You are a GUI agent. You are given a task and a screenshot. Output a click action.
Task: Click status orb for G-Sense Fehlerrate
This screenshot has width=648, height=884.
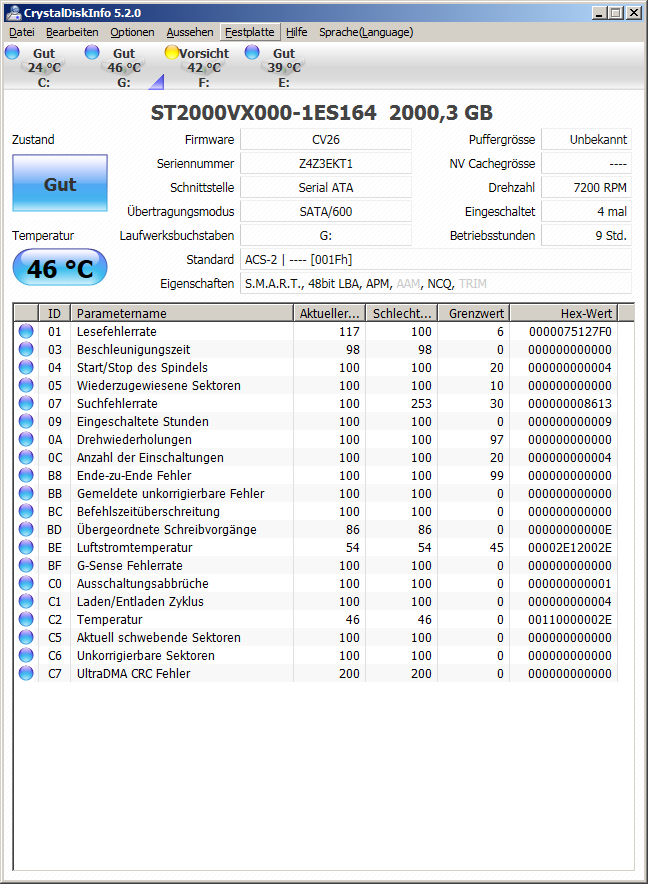[26, 565]
